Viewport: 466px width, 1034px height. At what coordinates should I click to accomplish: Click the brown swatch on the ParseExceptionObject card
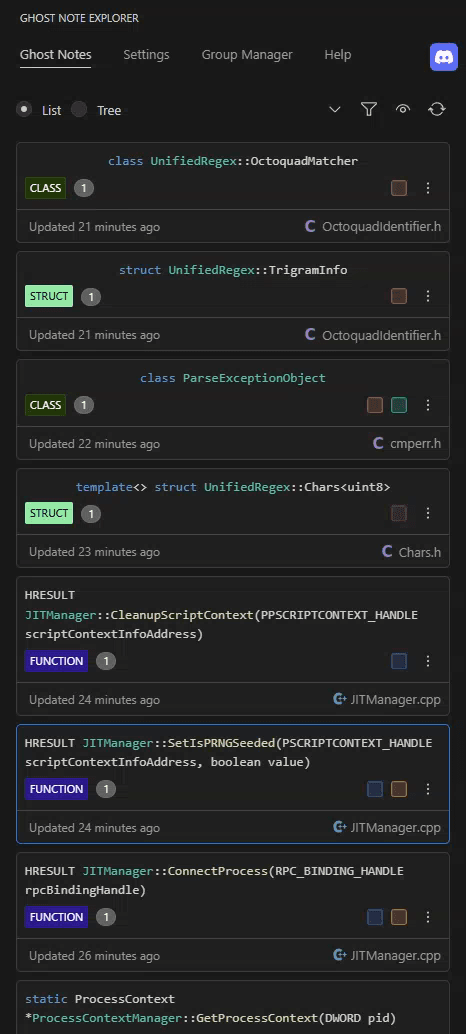[375, 405]
